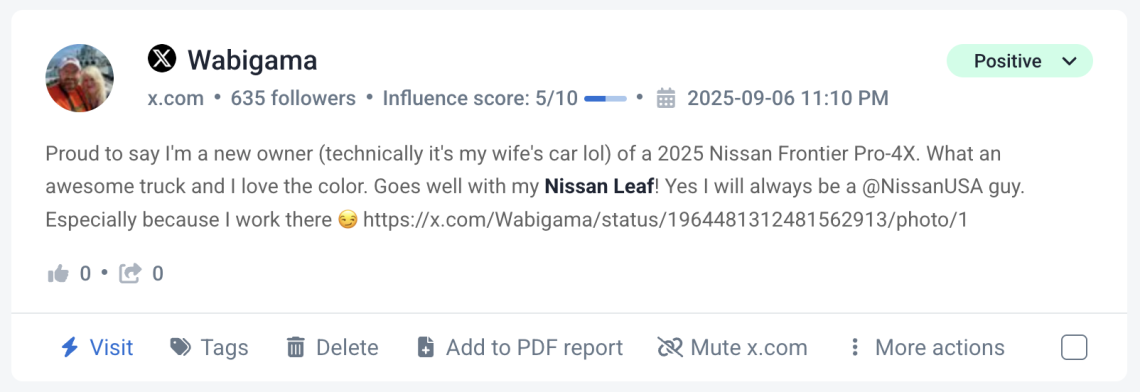Click the Wabigama profile picture

click(79, 78)
